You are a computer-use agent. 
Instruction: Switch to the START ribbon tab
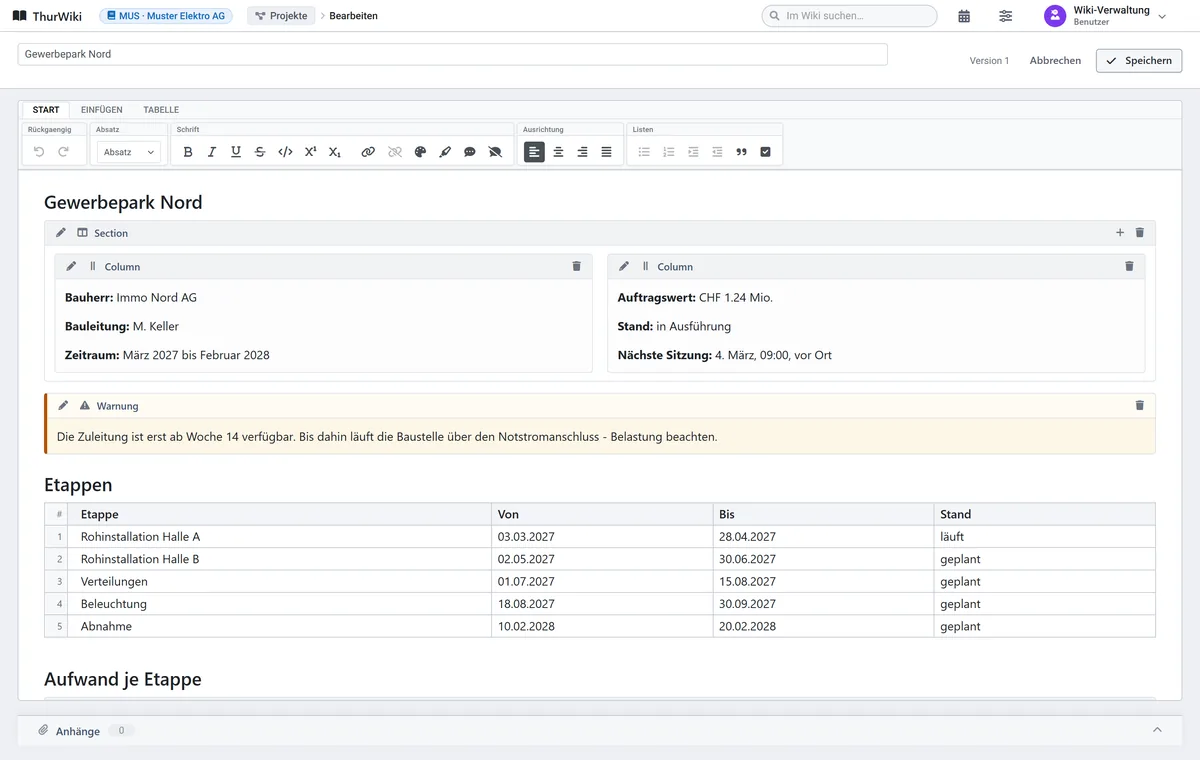(x=46, y=110)
